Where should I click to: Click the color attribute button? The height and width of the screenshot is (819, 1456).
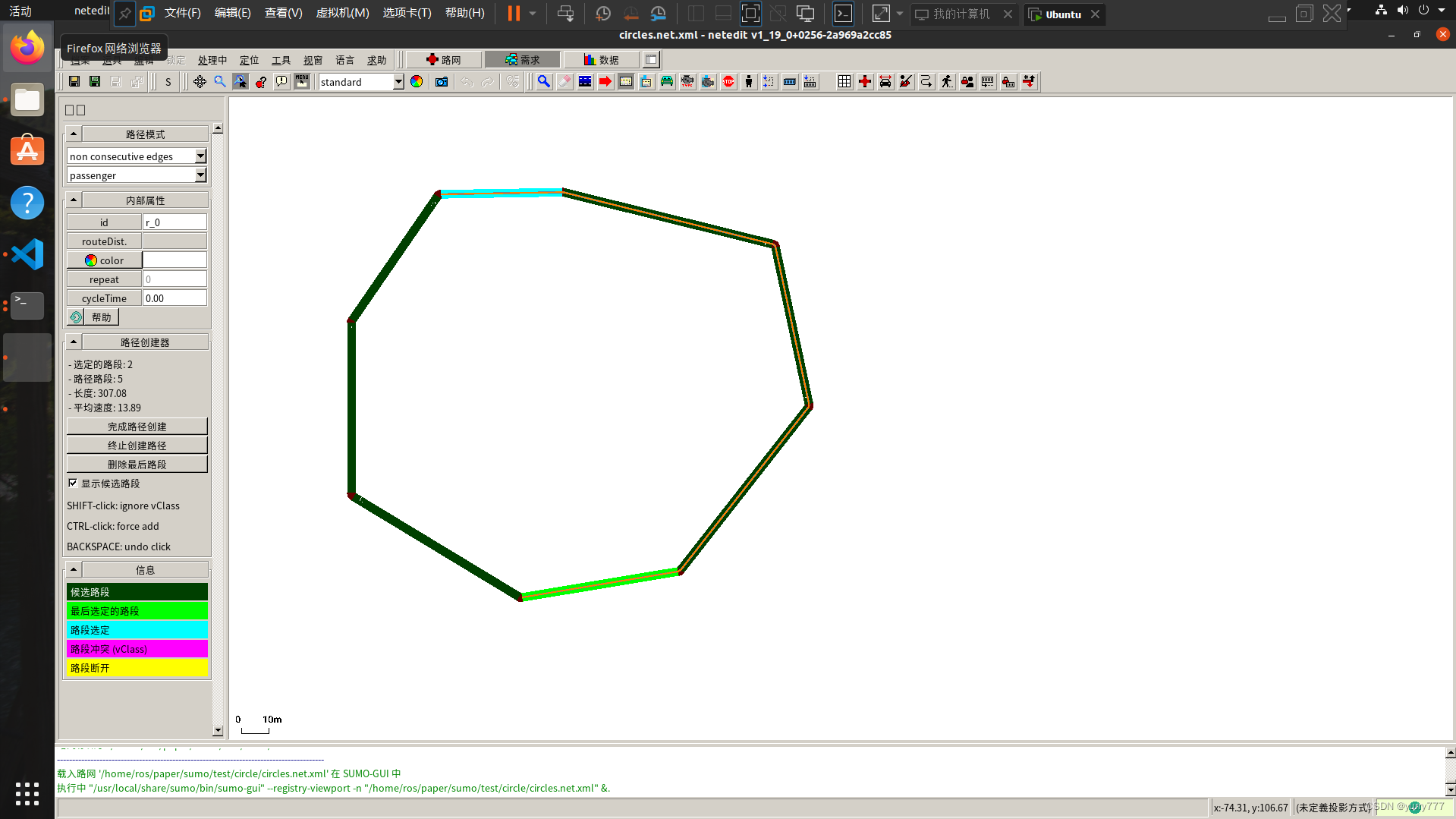[x=105, y=260]
